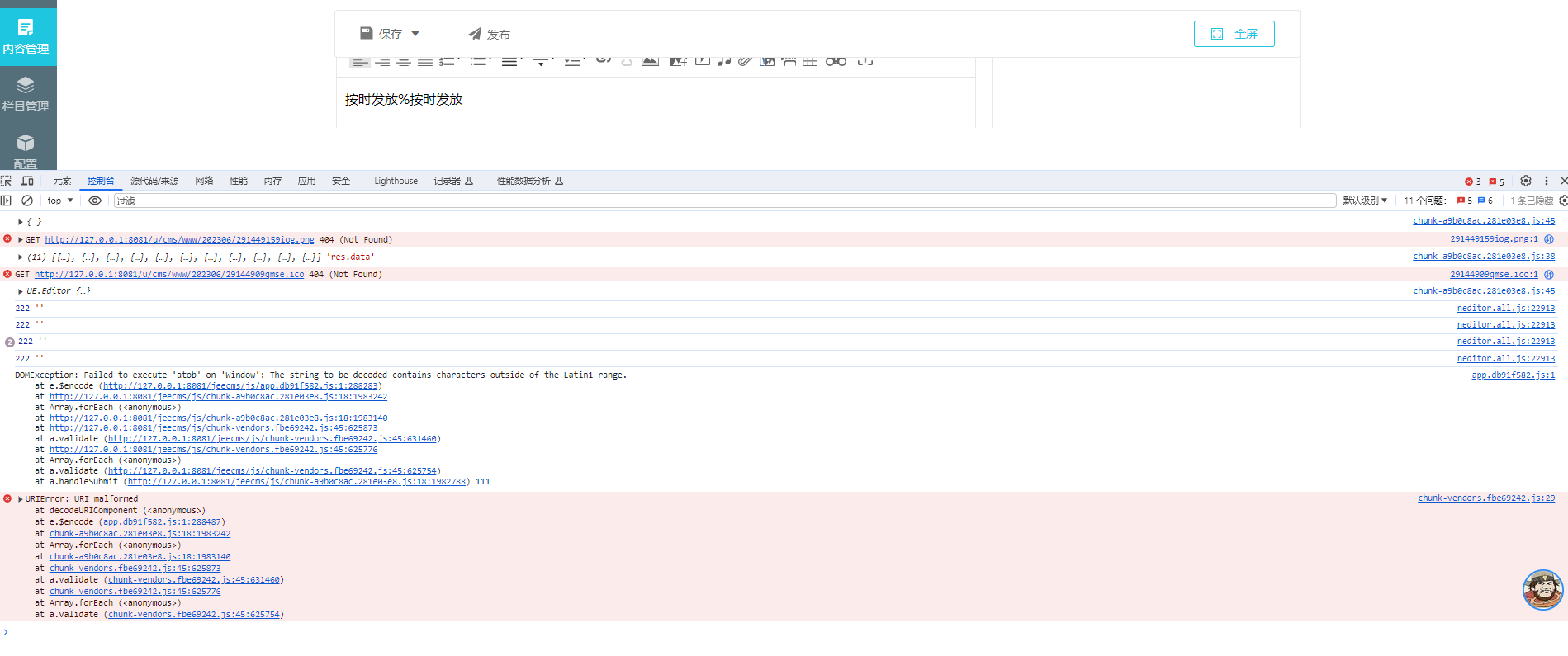The height and width of the screenshot is (656, 1568).
Task: Expand the URIError: URI malformed entry
Action: (x=21, y=499)
